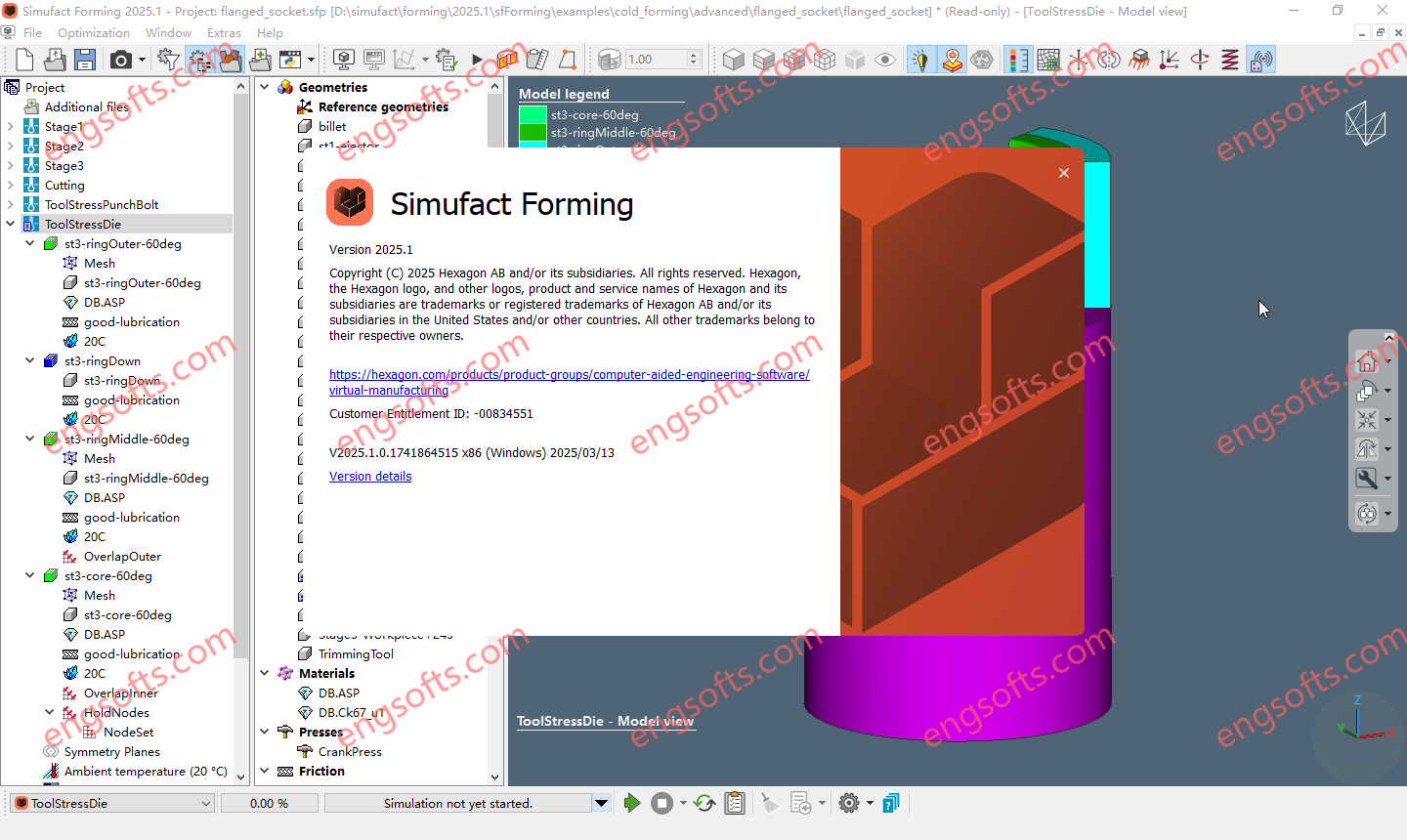Viewport: 1407px width, 840px height.
Task: Open the clipboard checklist icon in status bar
Action: click(x=735, y=803)
